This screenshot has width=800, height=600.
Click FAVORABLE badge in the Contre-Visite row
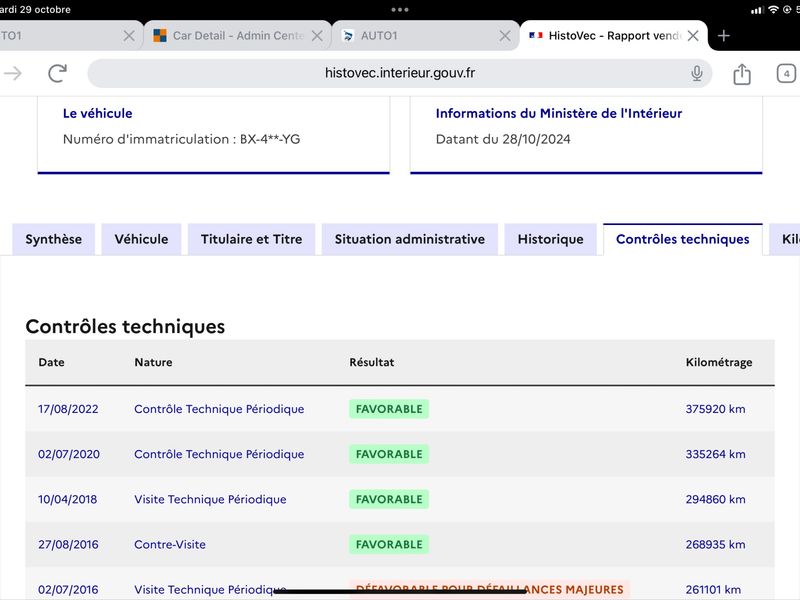tap(389, 544)
